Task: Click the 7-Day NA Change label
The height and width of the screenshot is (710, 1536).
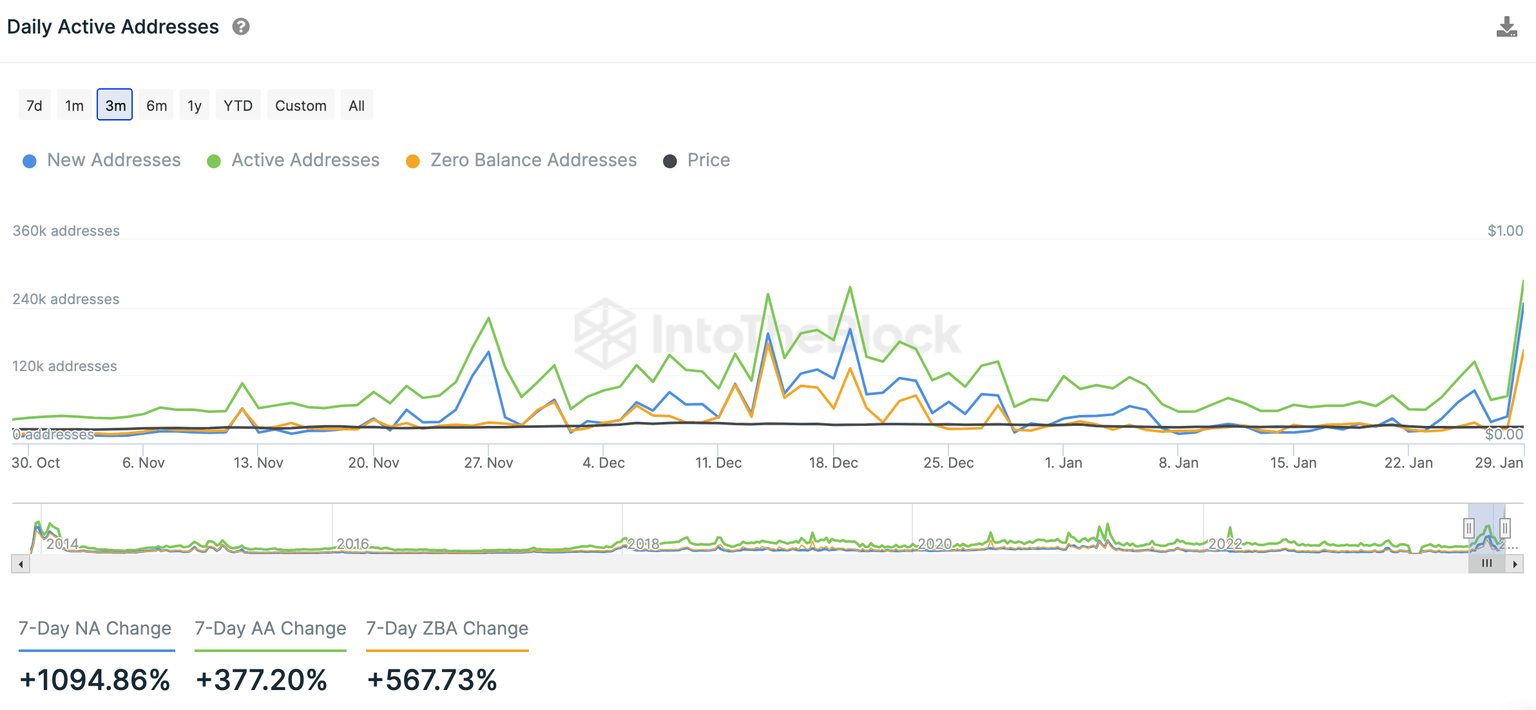Action: 95,629
